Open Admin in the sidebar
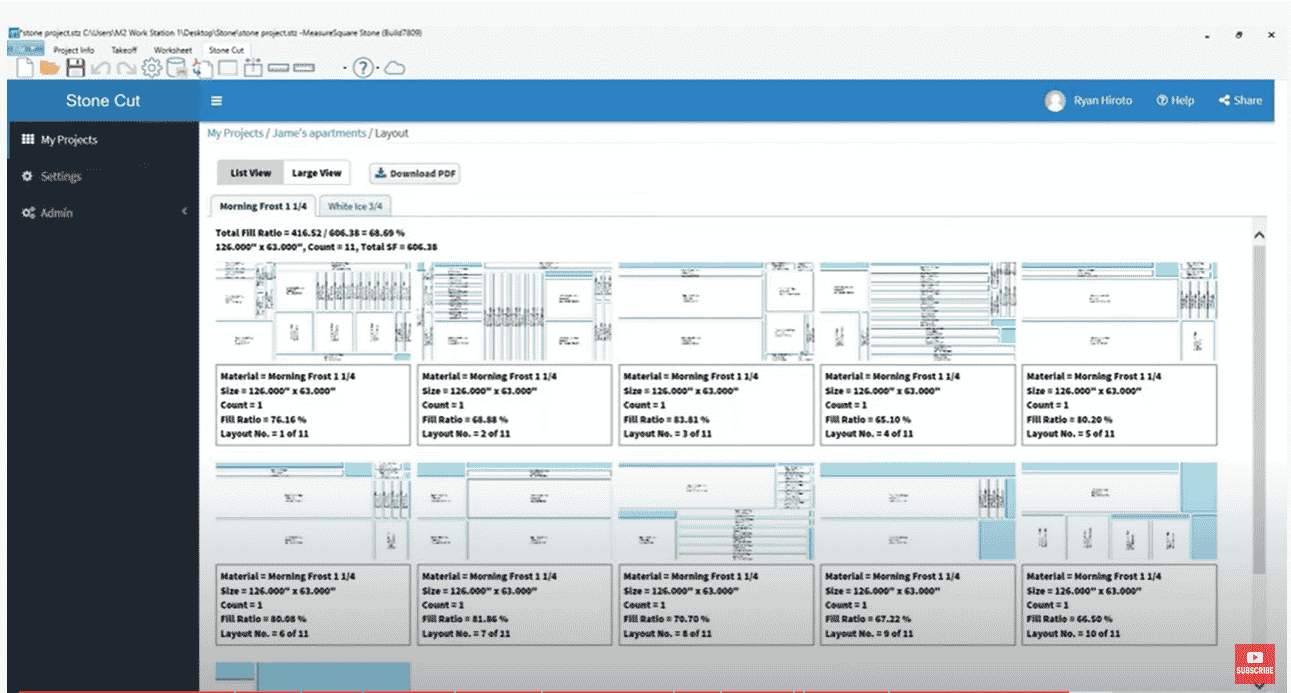Viewport: 1291px width, 693px height. click(103, 213)
